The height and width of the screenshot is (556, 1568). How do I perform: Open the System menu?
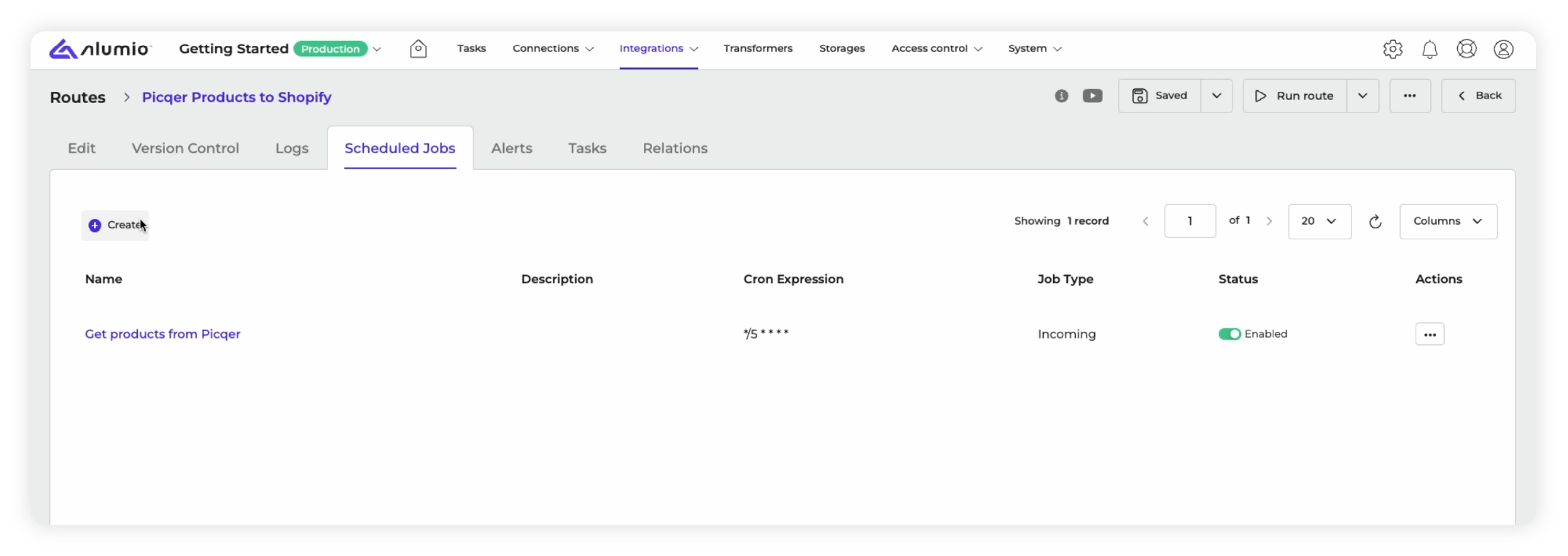pos(1034,48)
